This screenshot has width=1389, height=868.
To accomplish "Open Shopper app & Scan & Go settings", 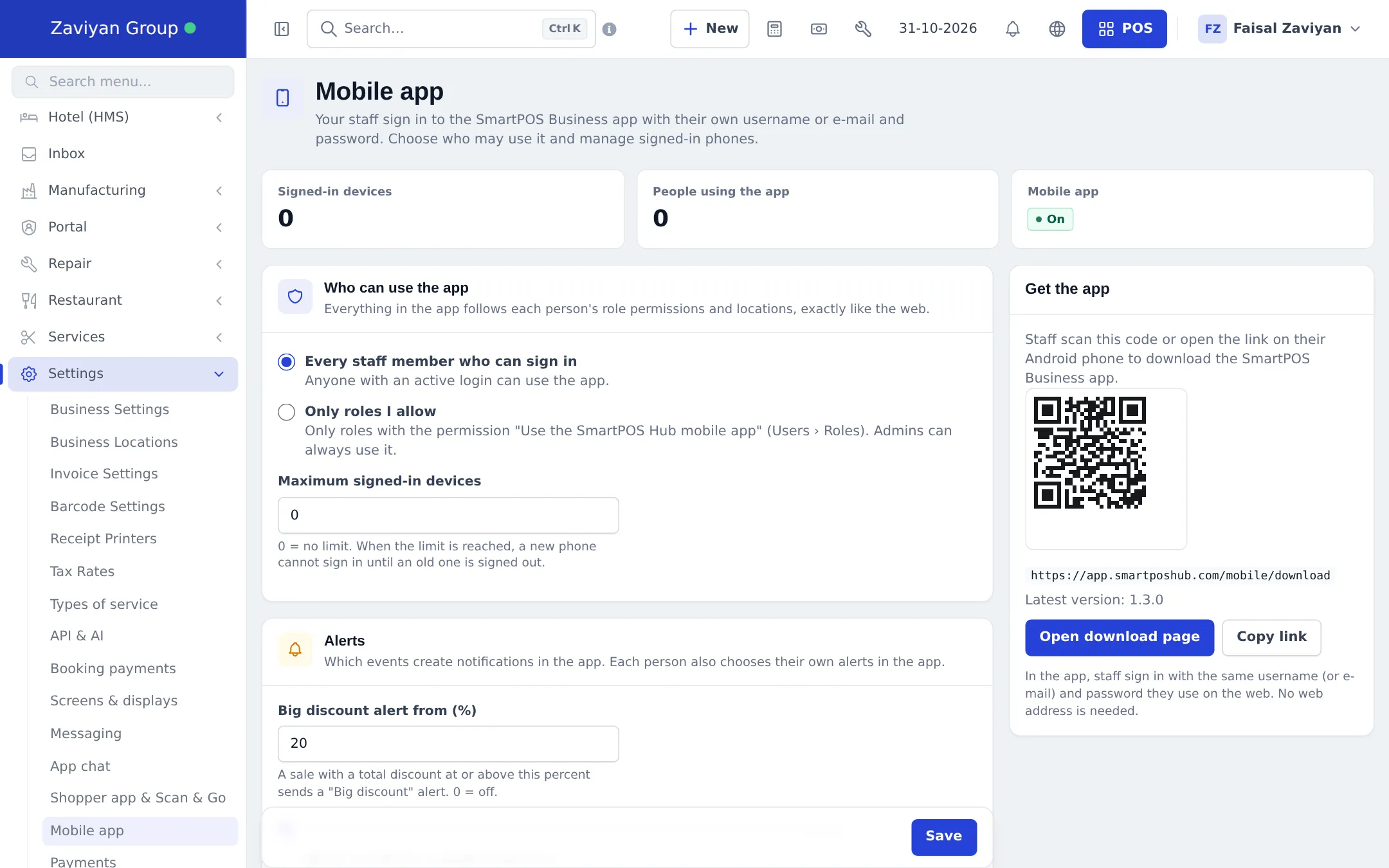I will [138, 798].
